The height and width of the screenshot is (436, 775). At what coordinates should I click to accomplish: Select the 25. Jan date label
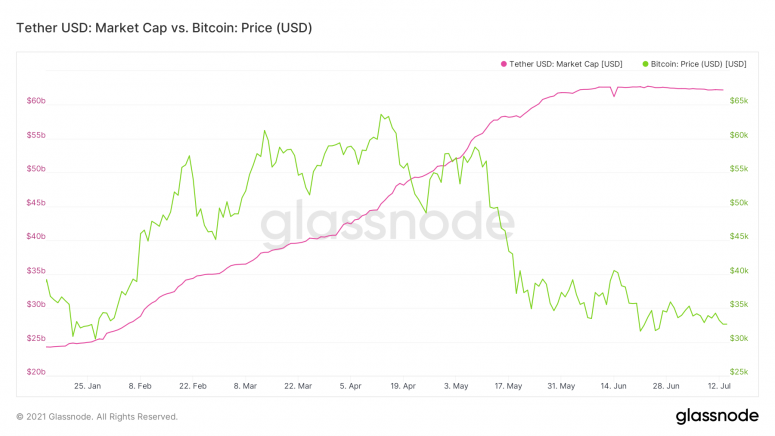pyautogui.click(x=87, y=385)
